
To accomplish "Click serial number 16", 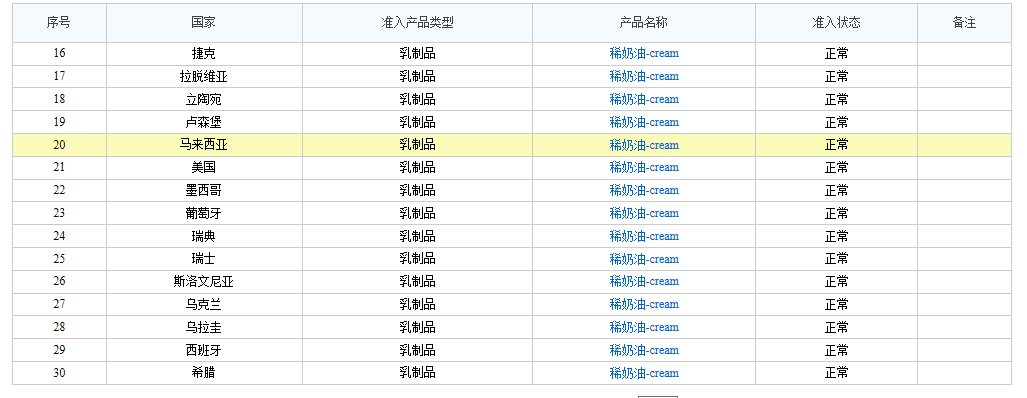I will click(59, 54).
